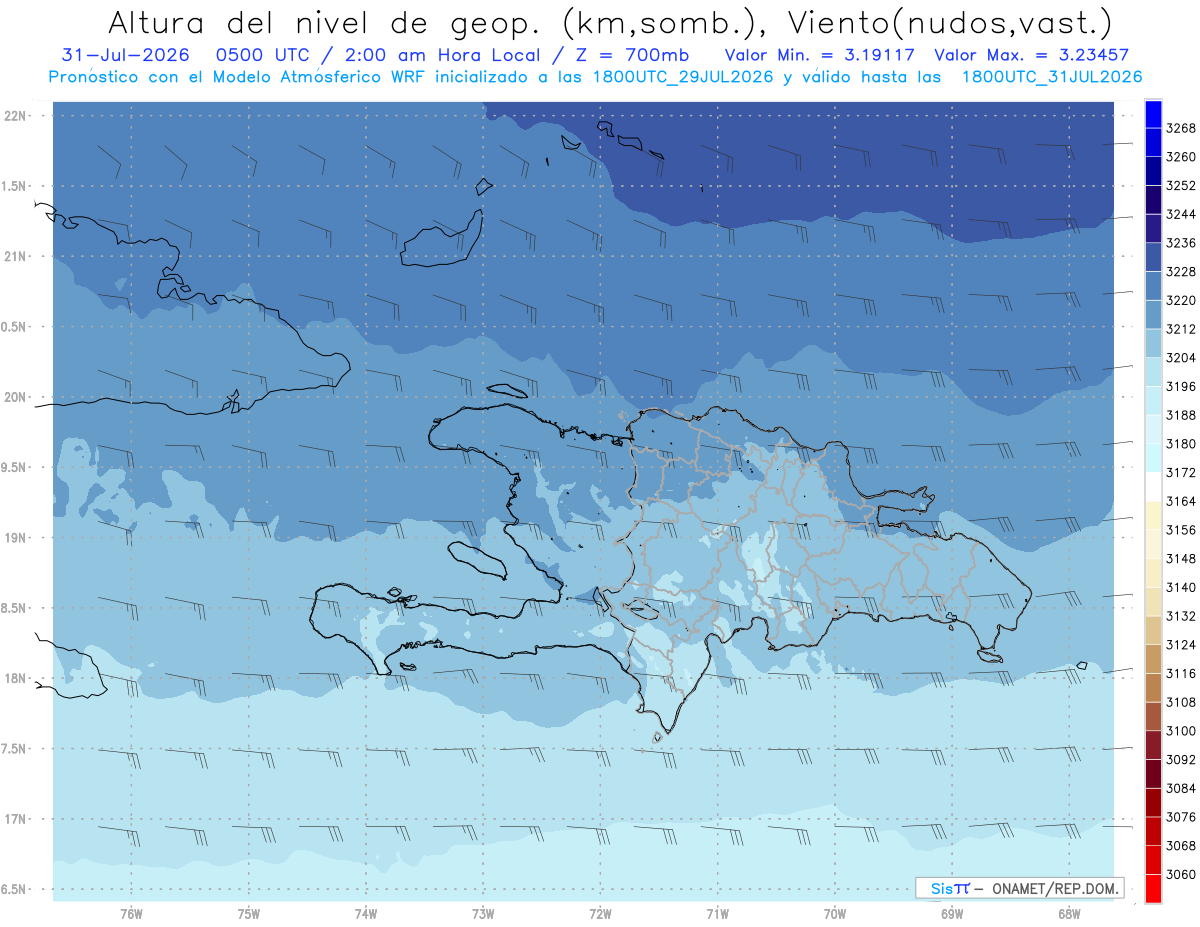Click the '3228' colorbar value

coord(1181,272)
